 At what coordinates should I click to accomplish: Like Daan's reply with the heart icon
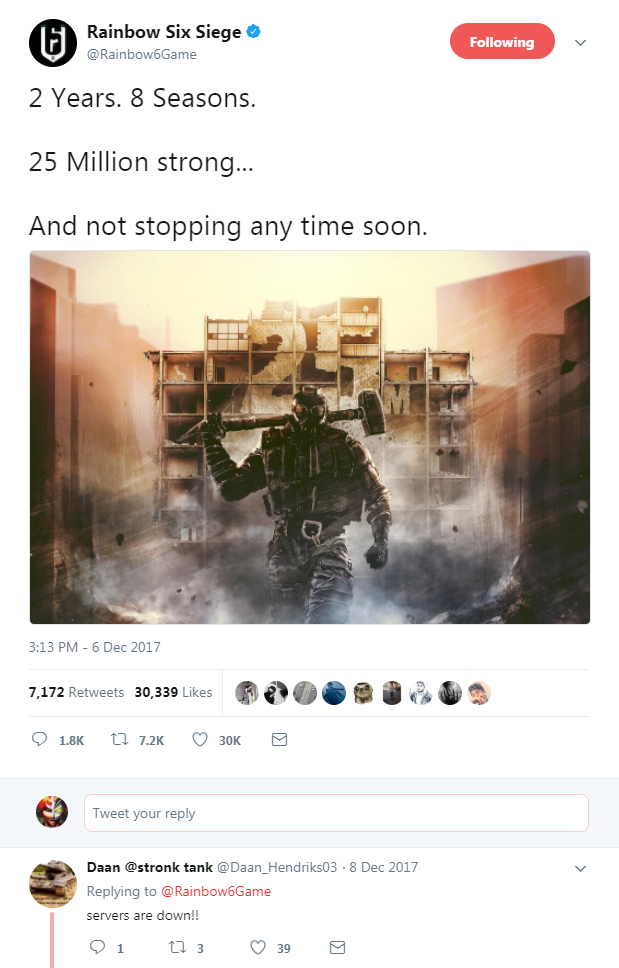258,947
